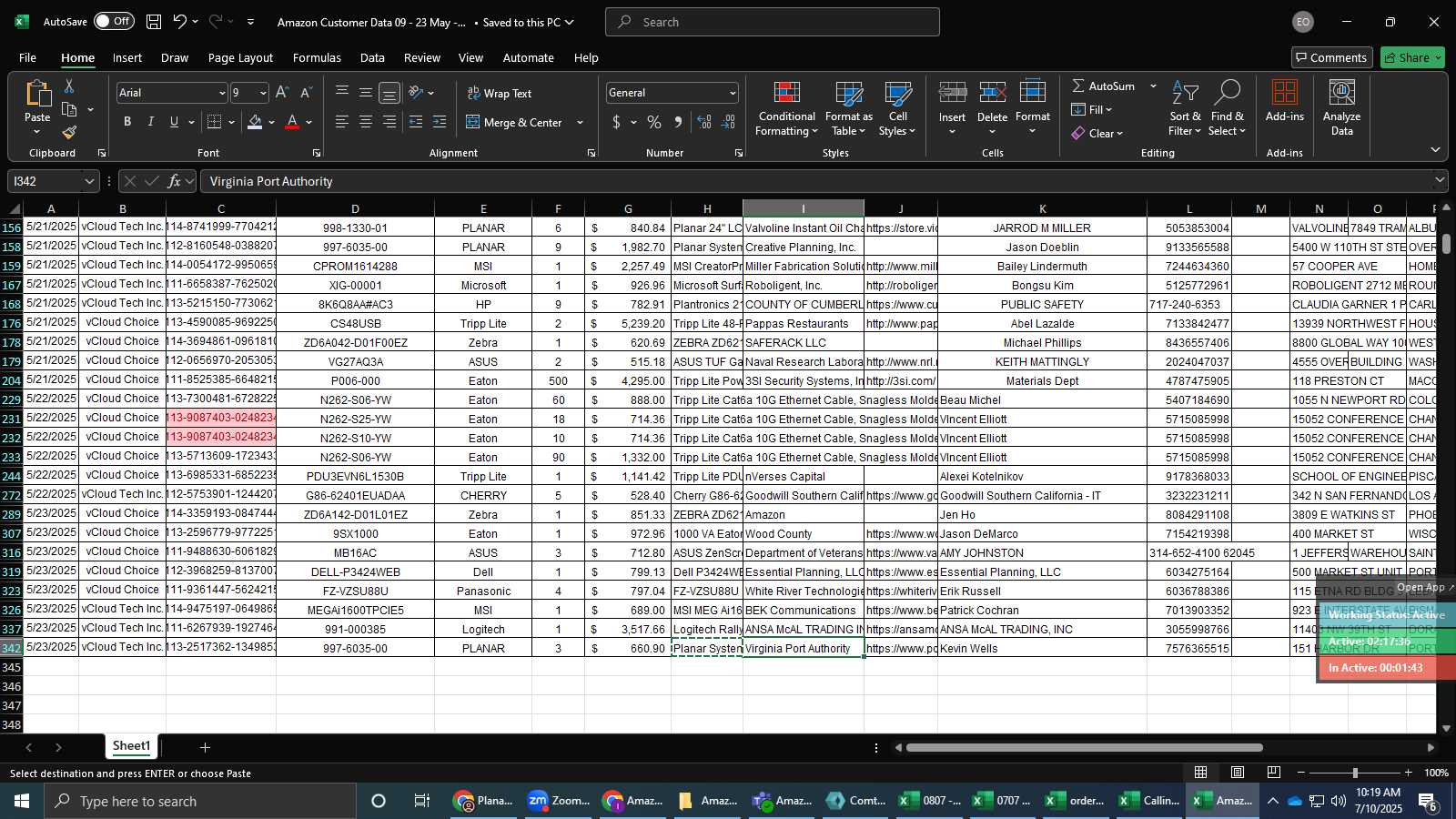
Task: Increase font size with larger A icon
Action: tap(282, 93)
